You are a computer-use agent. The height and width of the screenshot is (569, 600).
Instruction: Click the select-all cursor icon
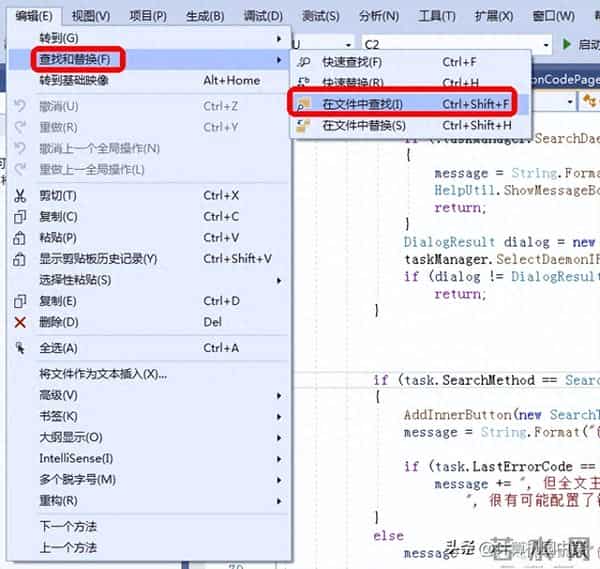20,348
